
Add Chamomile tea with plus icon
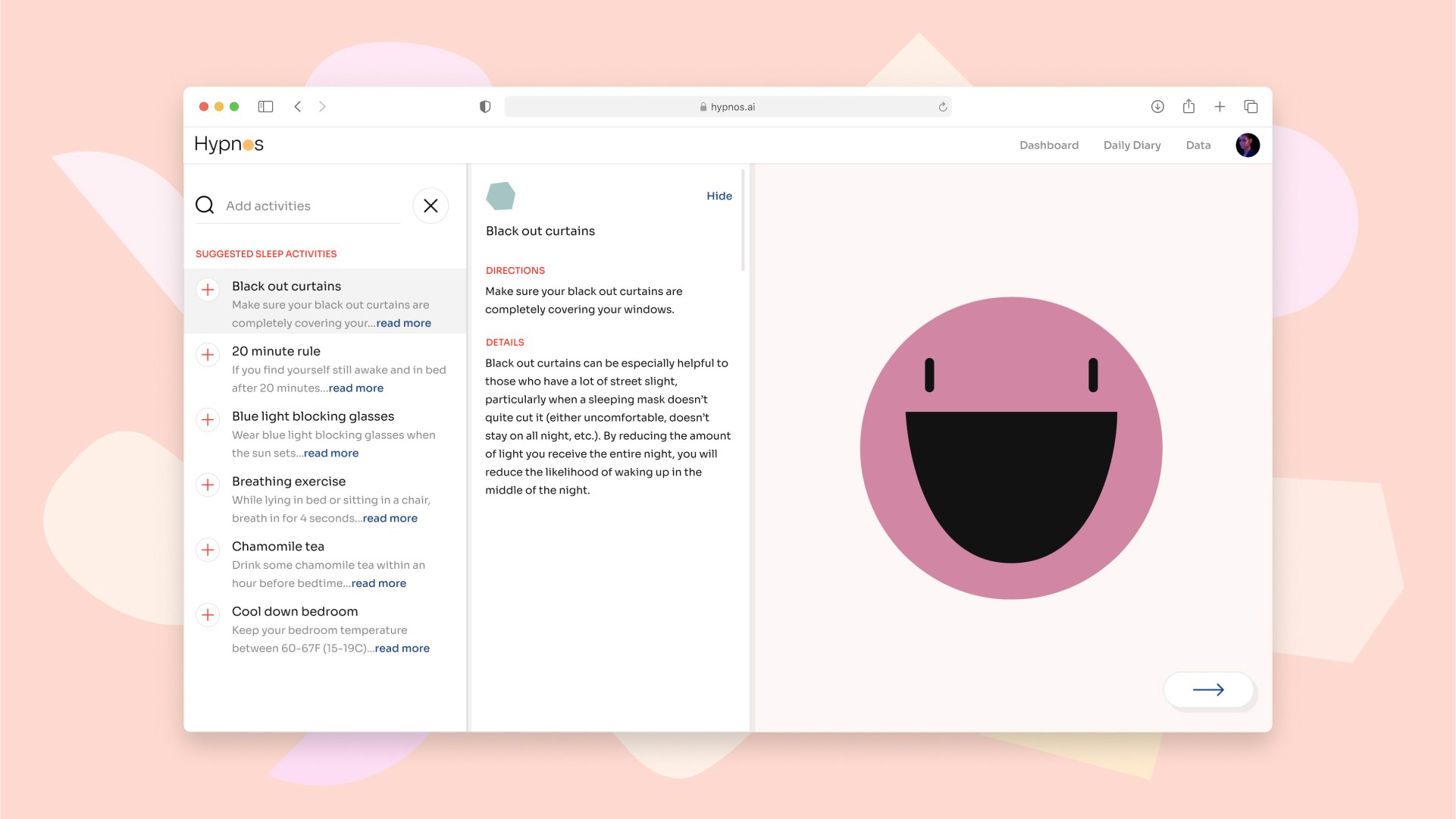[x=208, y=550]
